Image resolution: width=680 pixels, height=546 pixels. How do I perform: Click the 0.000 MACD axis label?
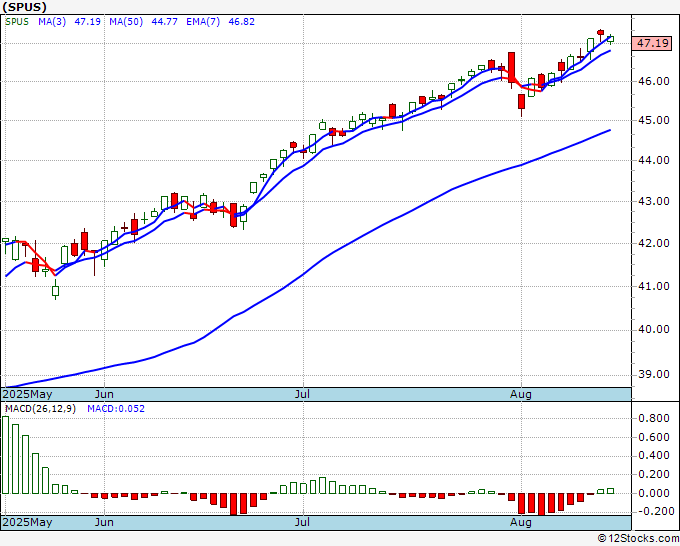tap(654, 493)
